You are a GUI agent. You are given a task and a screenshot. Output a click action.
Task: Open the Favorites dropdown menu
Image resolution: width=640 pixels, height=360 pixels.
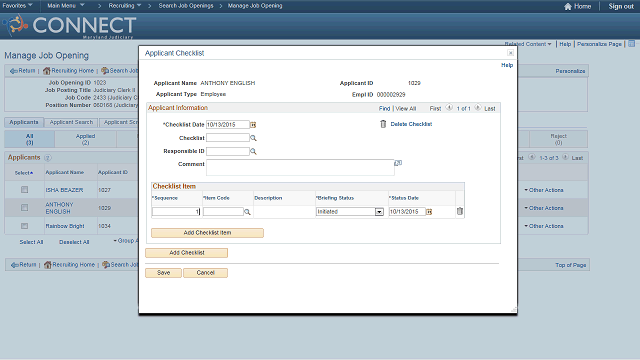pyautogui.click(x=17, y=6)
